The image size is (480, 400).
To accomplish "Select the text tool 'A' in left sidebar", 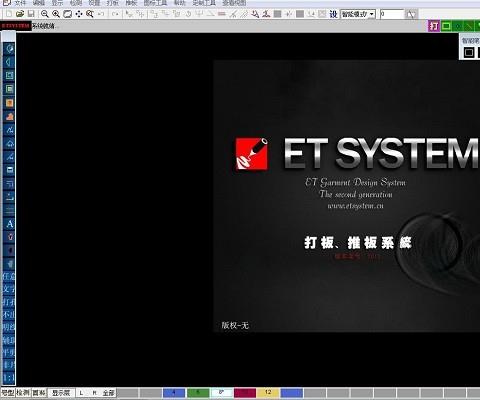I will [x=10, y=224].
